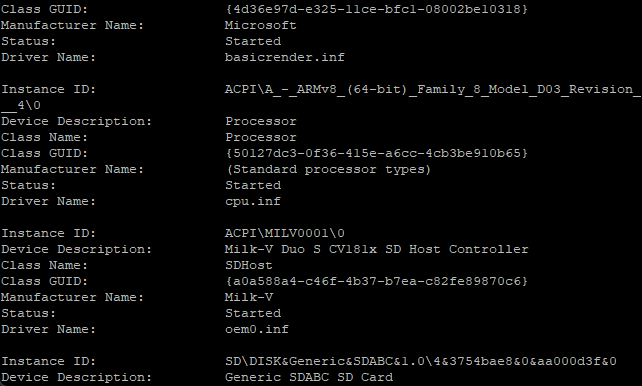The width and height of the screenshot is (642, 386).
Task: Click the Started status above cpu.inf
Action: click(253, 185)
